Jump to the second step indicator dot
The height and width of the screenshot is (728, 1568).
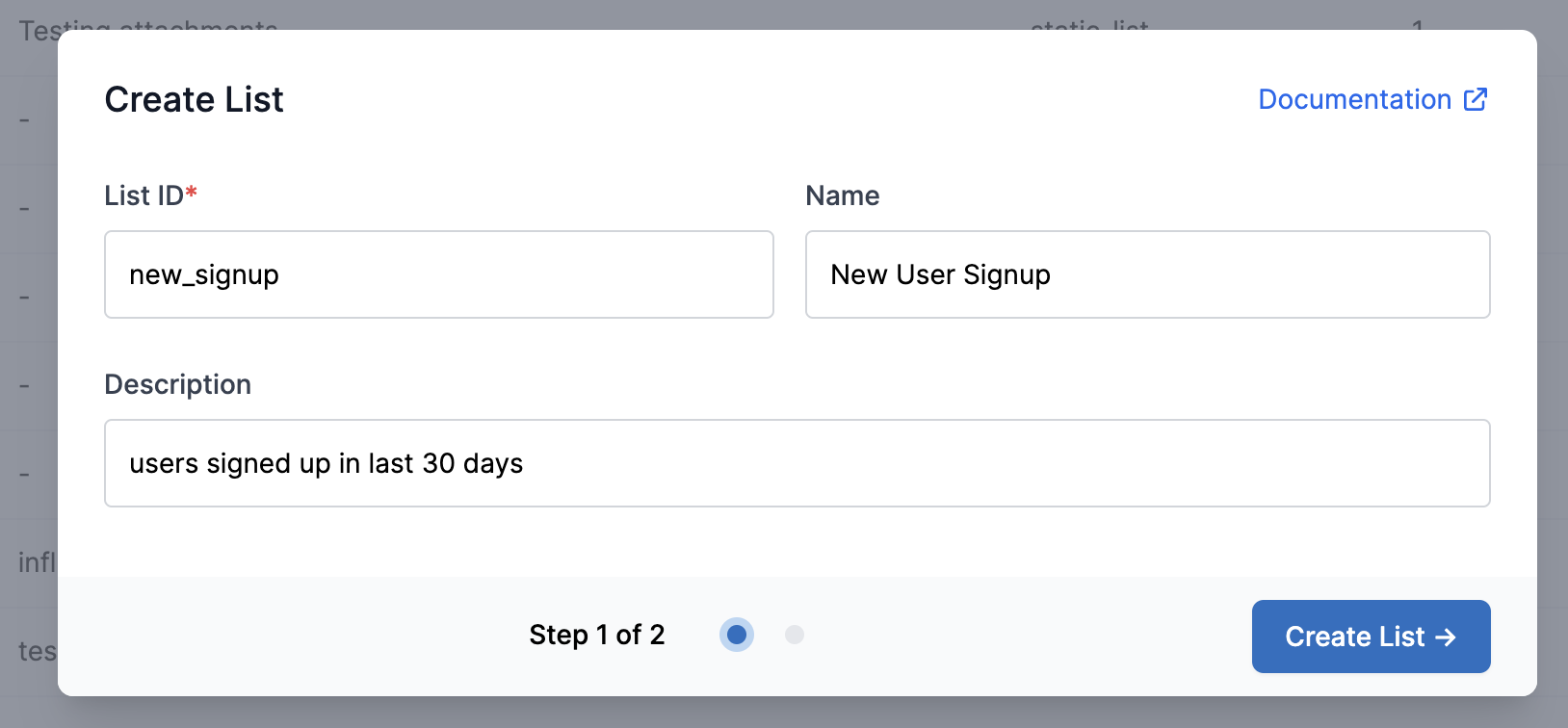795,635
